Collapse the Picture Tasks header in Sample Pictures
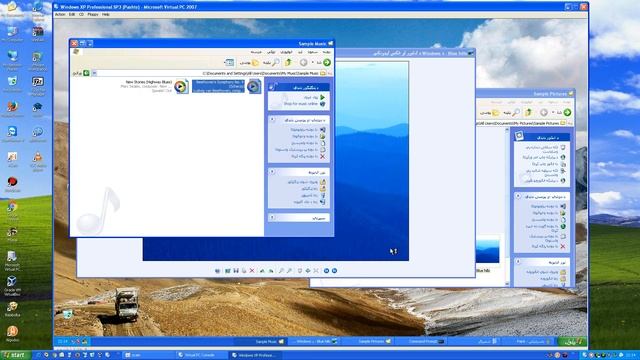The width and height of the screenshot is (640, 360). (x=542, y=137)
